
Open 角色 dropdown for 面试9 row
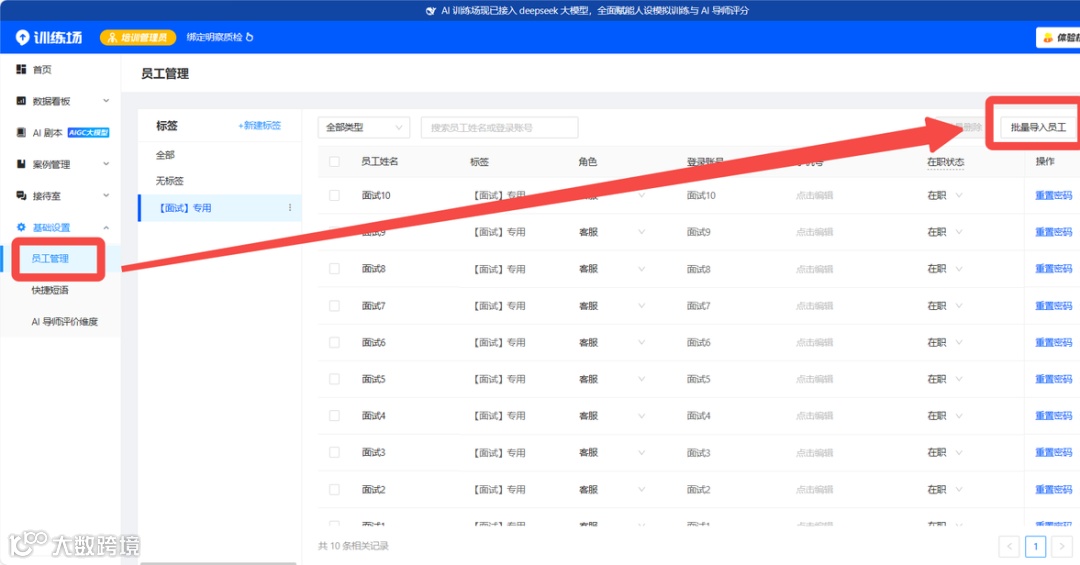point(641,232)
